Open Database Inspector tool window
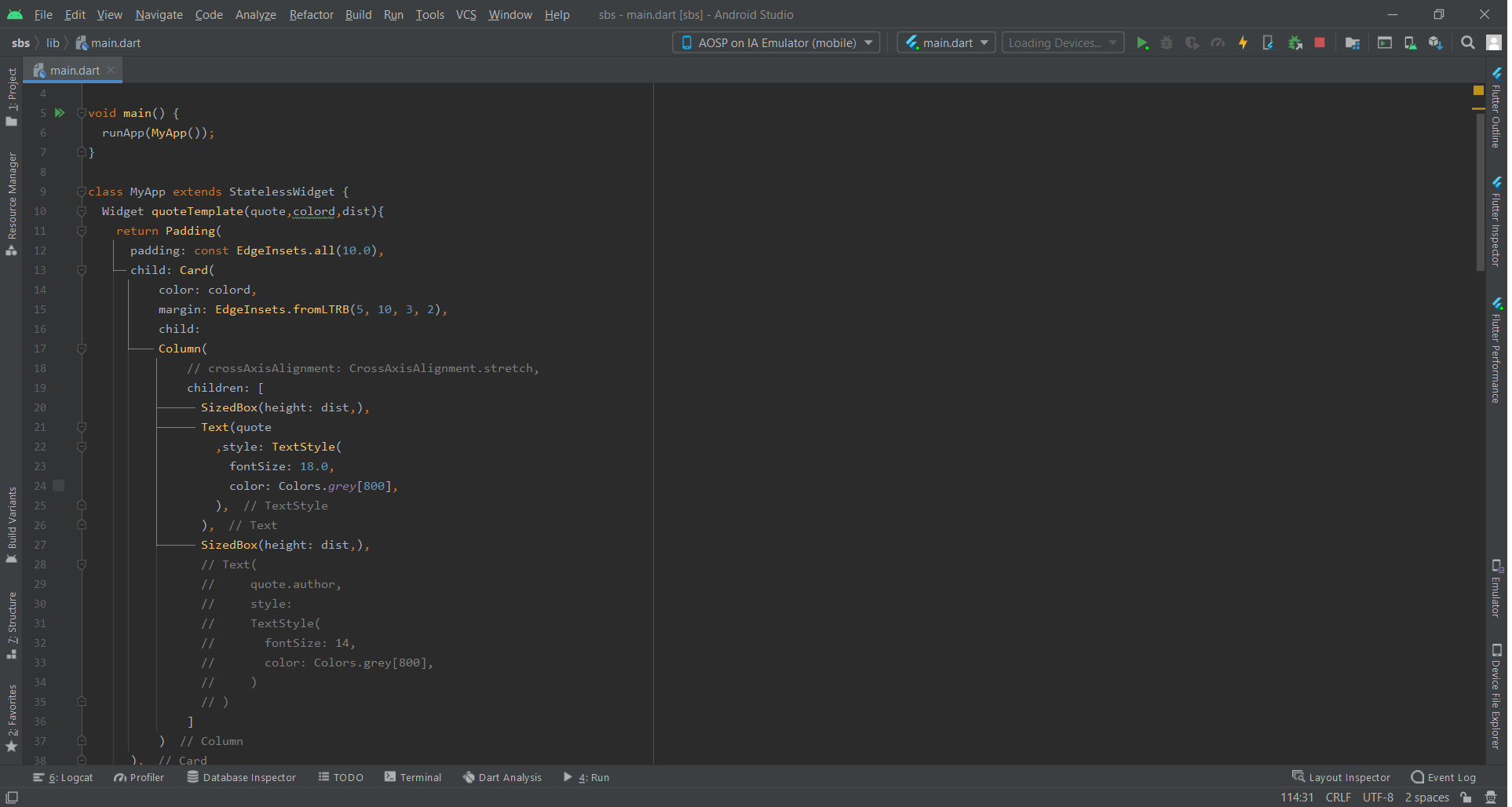The height and width of the screenshot is (807, 1512). pyautogui.click(x=242, y=778)
